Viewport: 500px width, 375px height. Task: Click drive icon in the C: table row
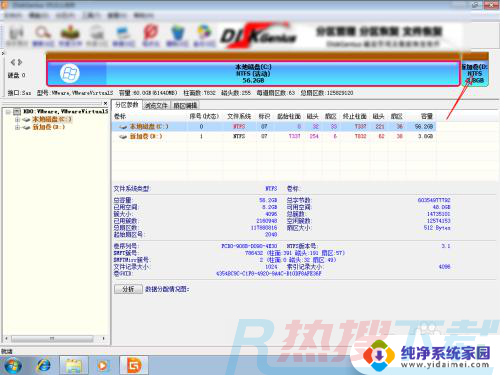coord(123,127)
